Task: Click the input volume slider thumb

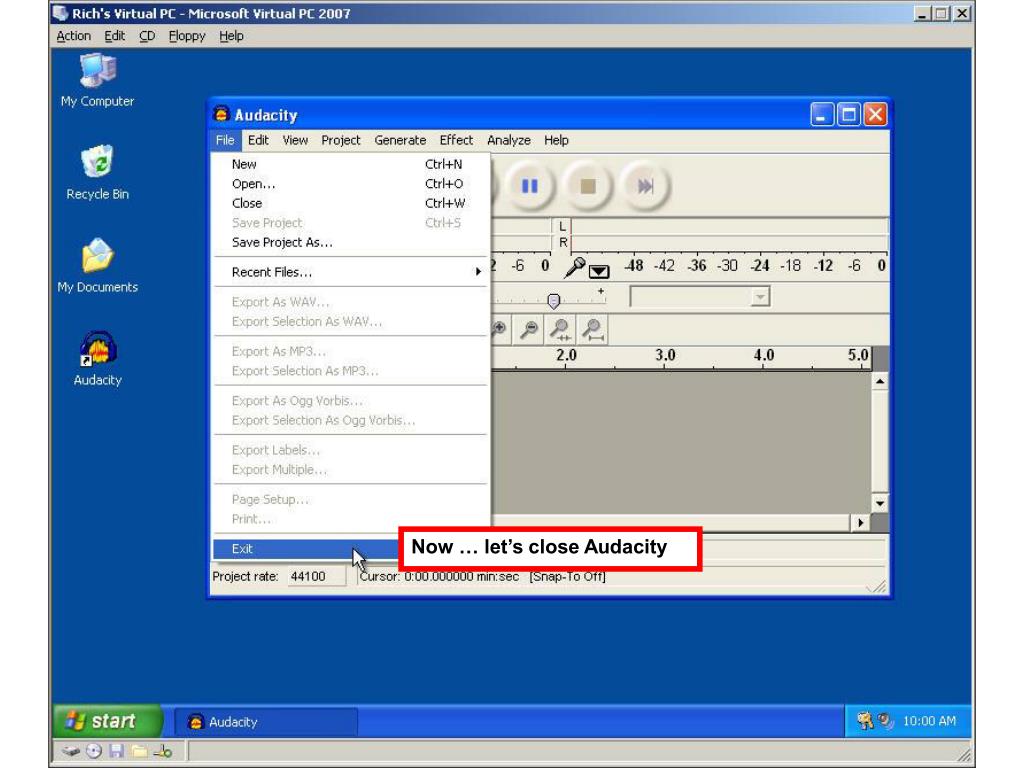Action: tap(554, 300)
